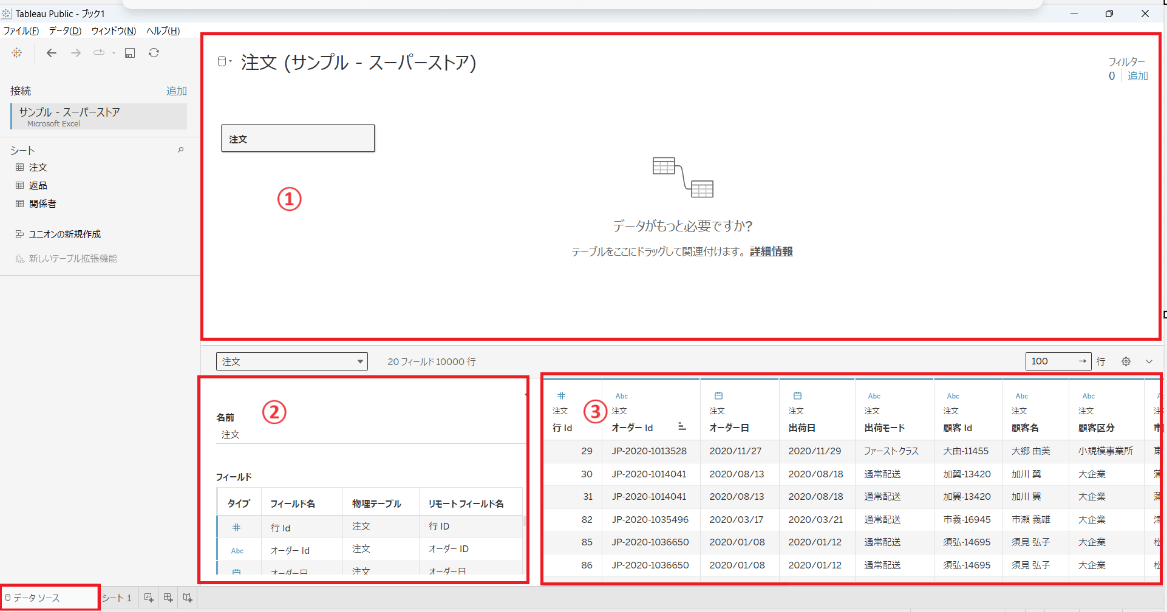Click the forward arrow in toolbar
The width and height of the screenshot is (1167, 612).
(x=75, y=53)
